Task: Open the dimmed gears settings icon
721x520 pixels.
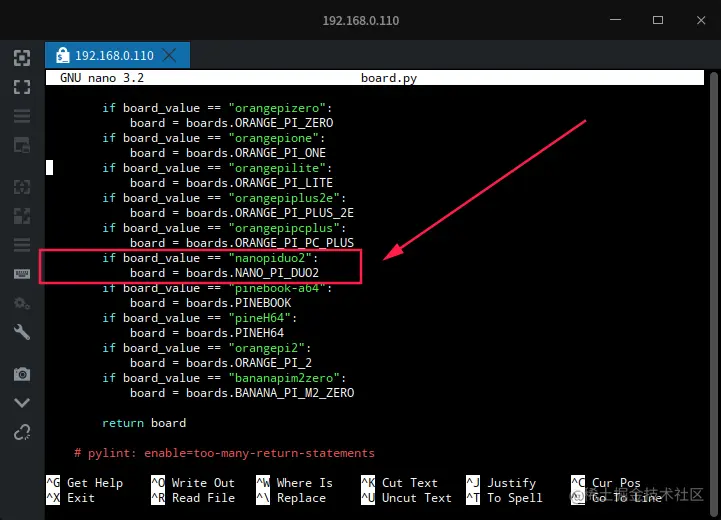Action: click(x=22, y=303)
